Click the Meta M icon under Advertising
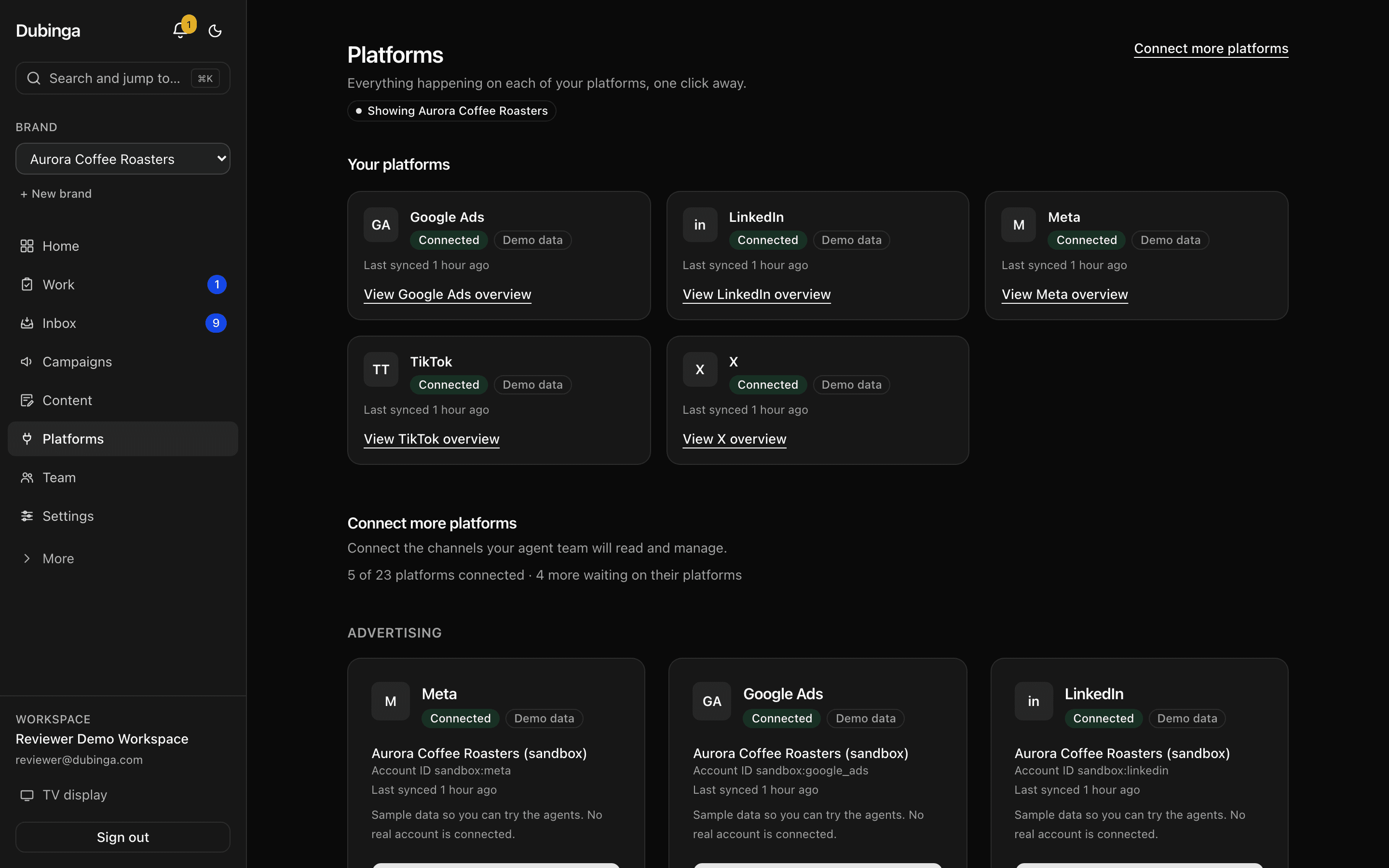1389x868 pixels. (x=390, y=701)
